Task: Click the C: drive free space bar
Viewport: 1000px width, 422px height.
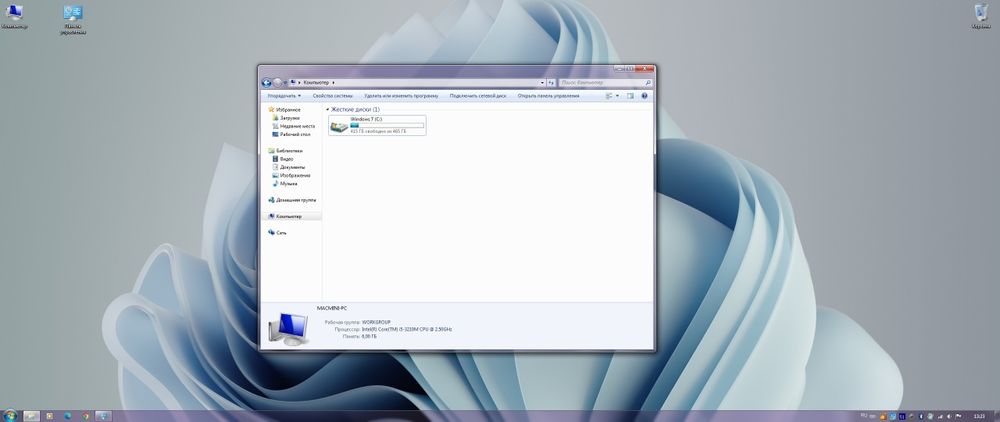Action: tap(387, 126)
